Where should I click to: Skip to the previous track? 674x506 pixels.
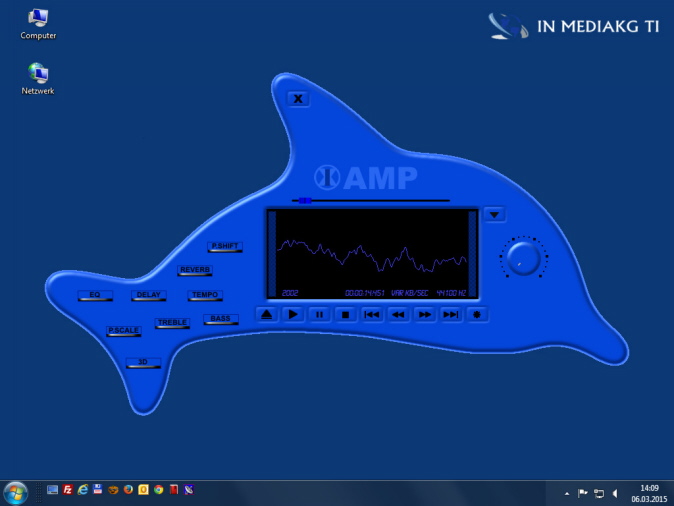372,315
